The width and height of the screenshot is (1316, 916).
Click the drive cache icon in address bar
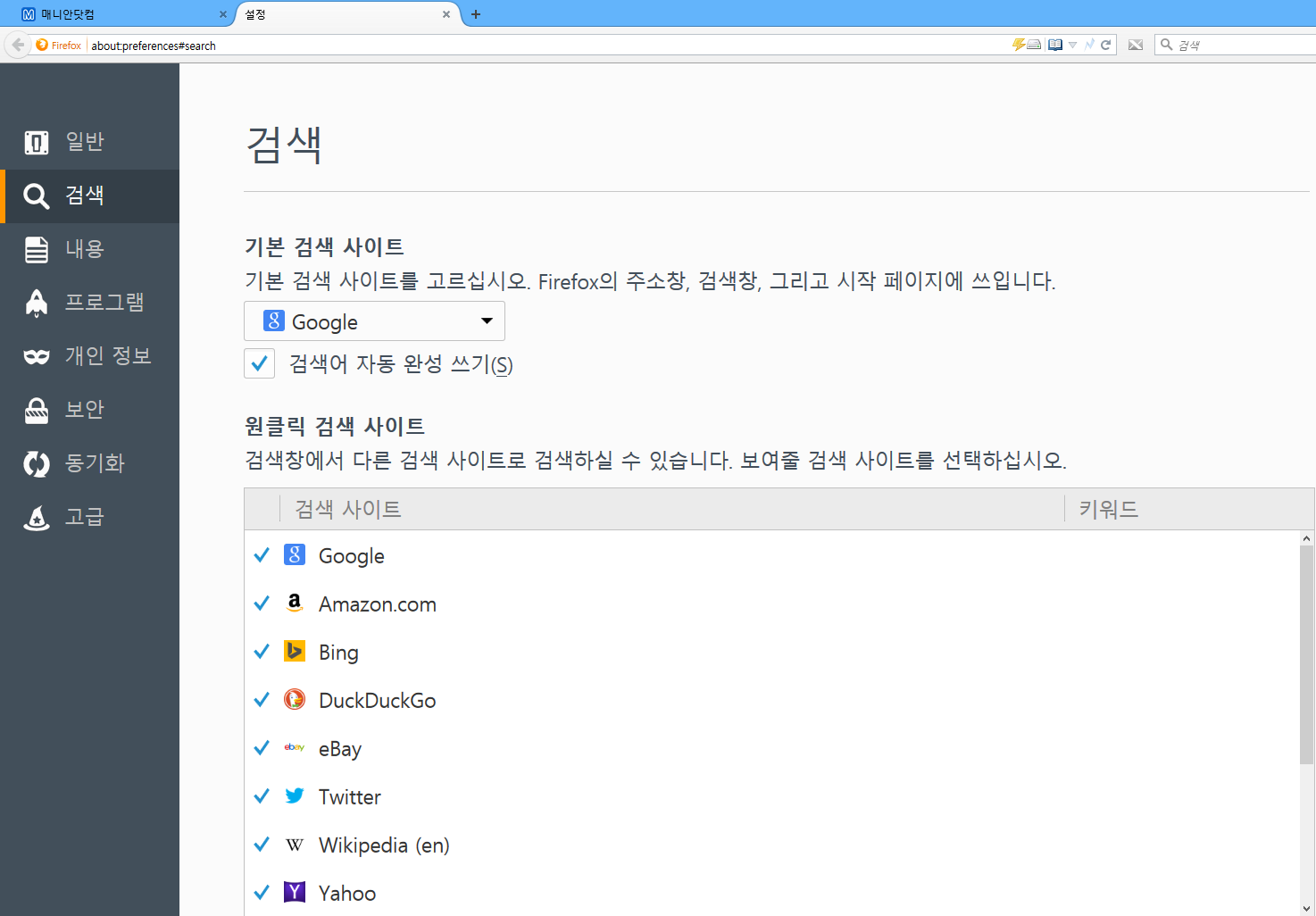coord(1034,45)
